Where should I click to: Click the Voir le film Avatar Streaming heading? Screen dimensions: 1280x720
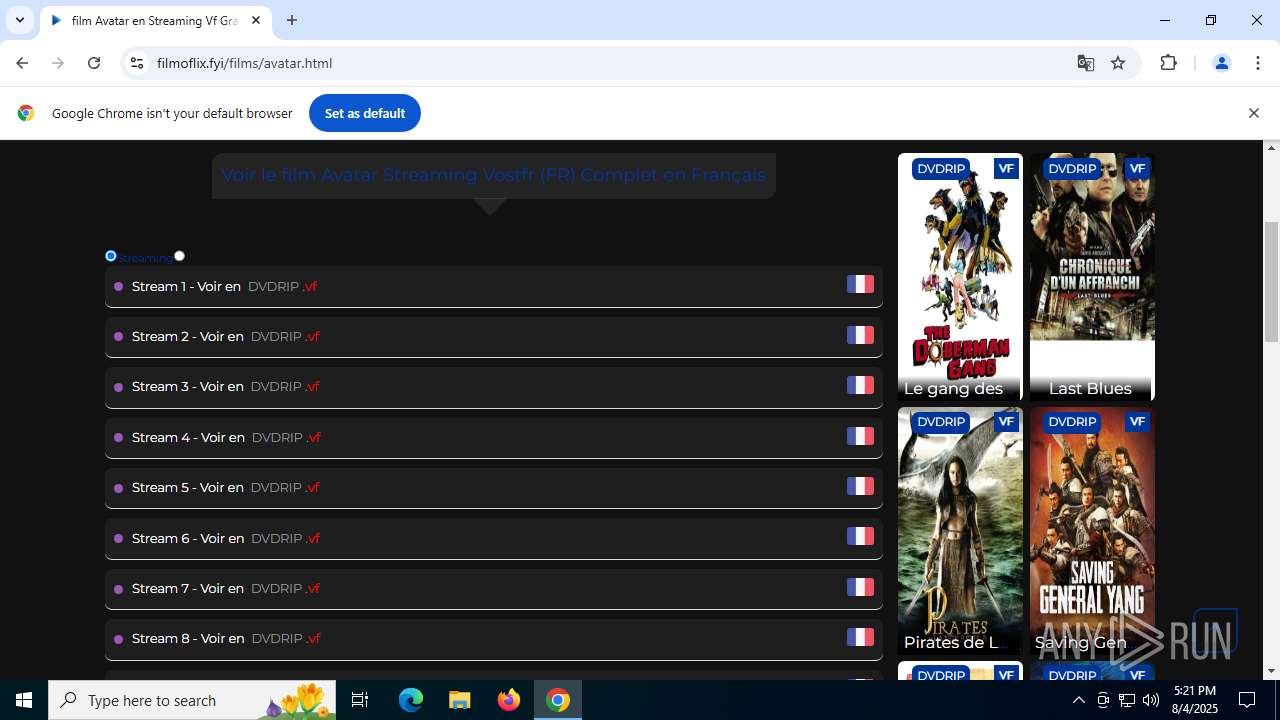[x=493, y=175]
